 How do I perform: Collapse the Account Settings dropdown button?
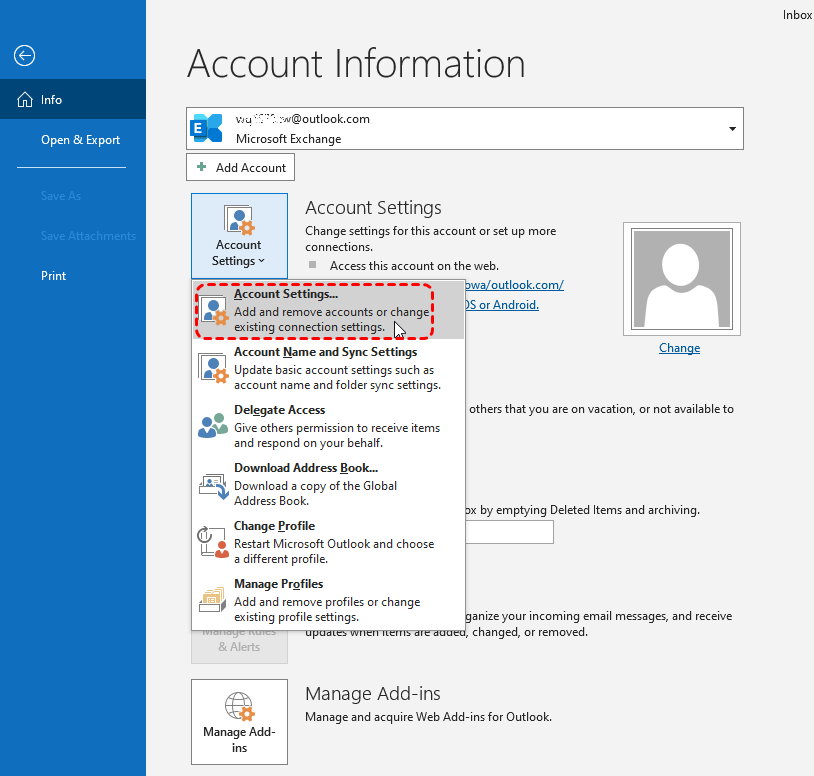[x=239, y=236]
